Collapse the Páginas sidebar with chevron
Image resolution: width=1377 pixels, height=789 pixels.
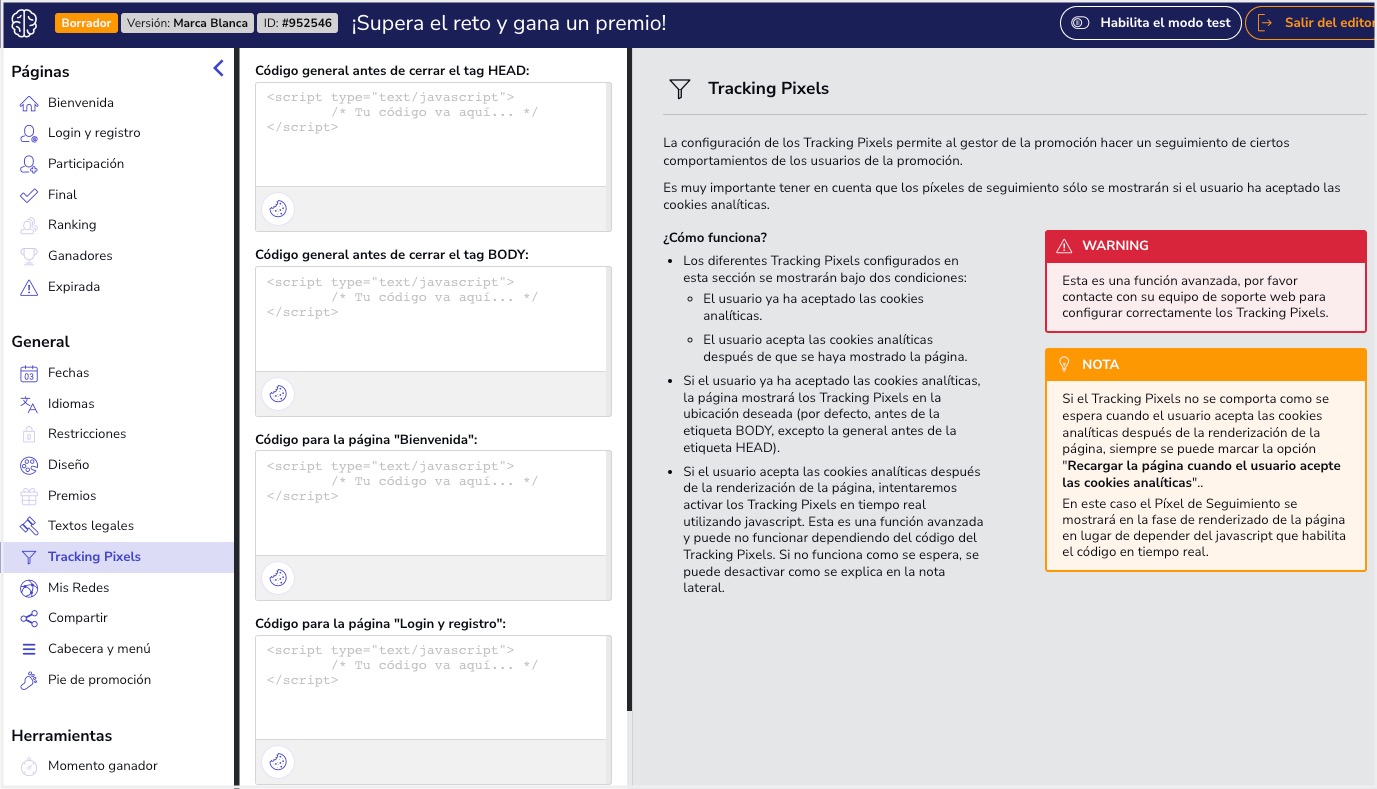point(218,69)
